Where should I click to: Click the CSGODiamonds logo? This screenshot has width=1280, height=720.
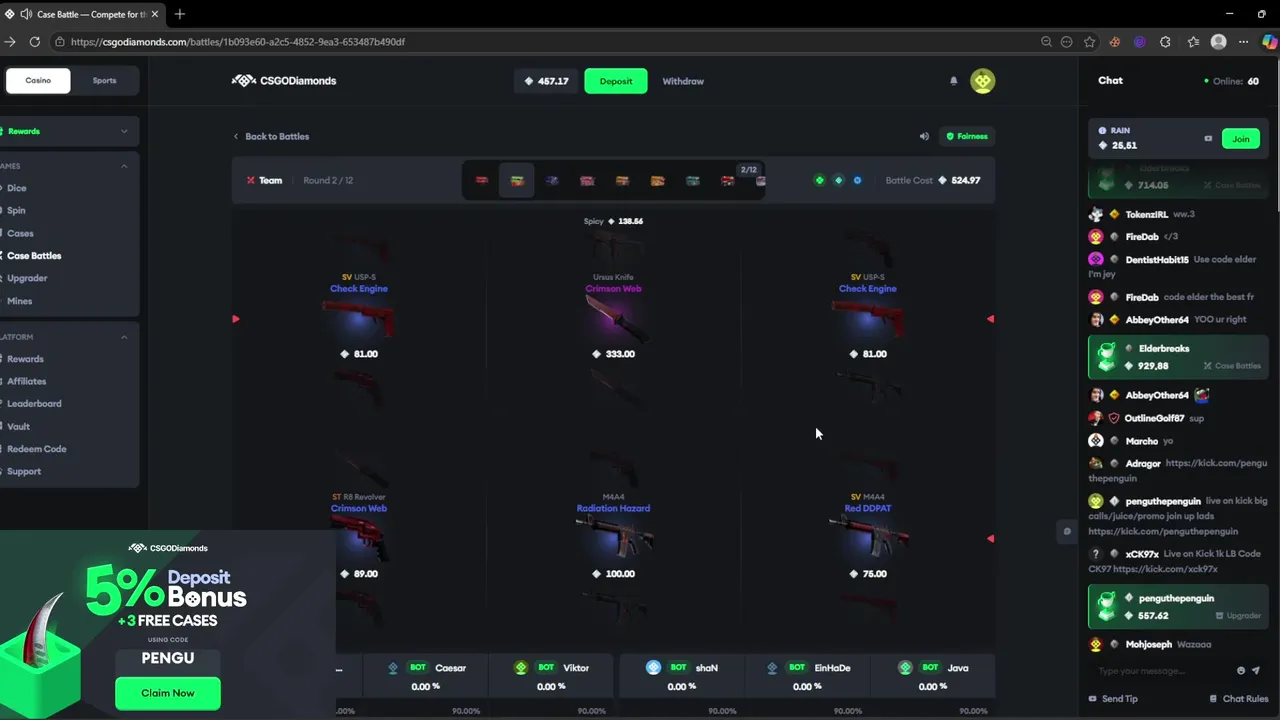pyautogui.click(x=284, y=81)
